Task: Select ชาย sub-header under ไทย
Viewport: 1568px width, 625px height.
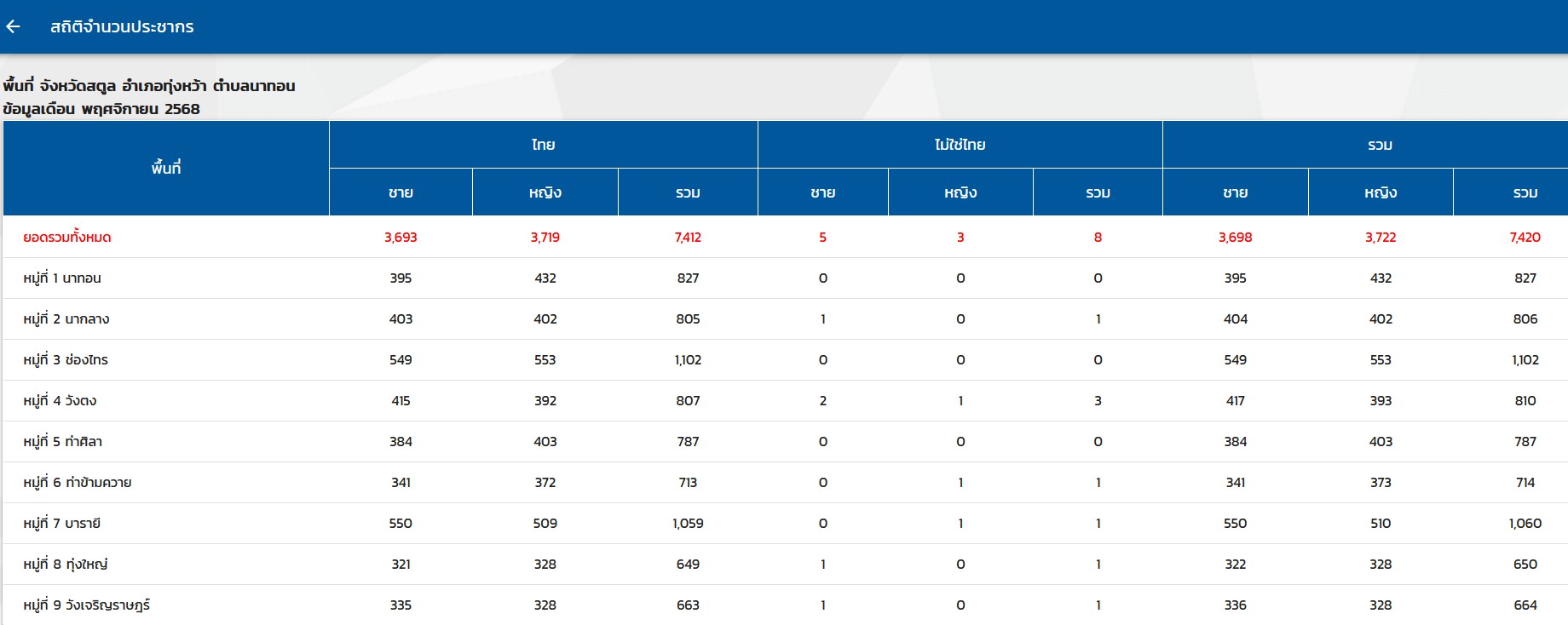Action: pos(401,192)
